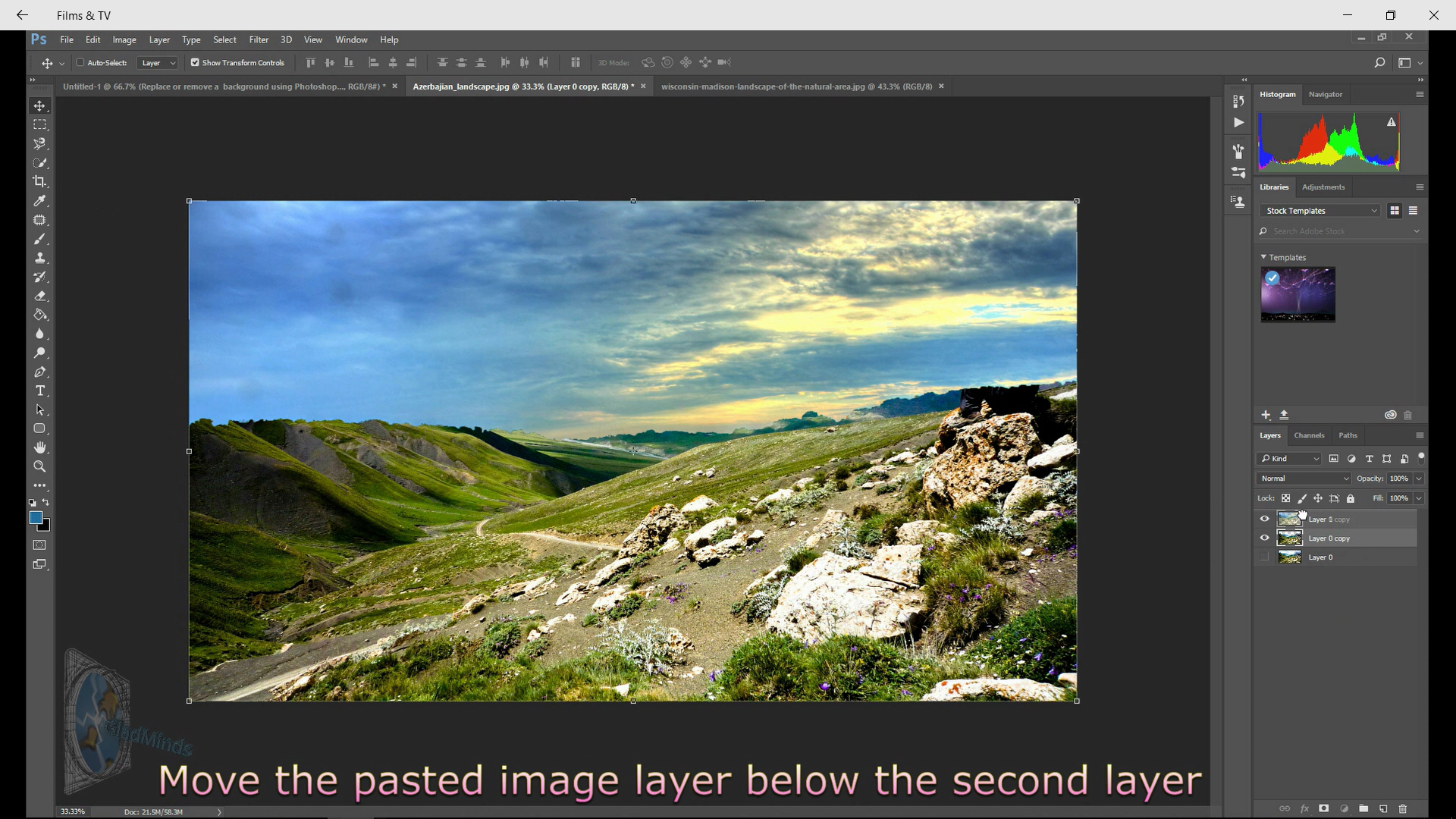Click the Magic Wand tool

[x=41, y=143]
